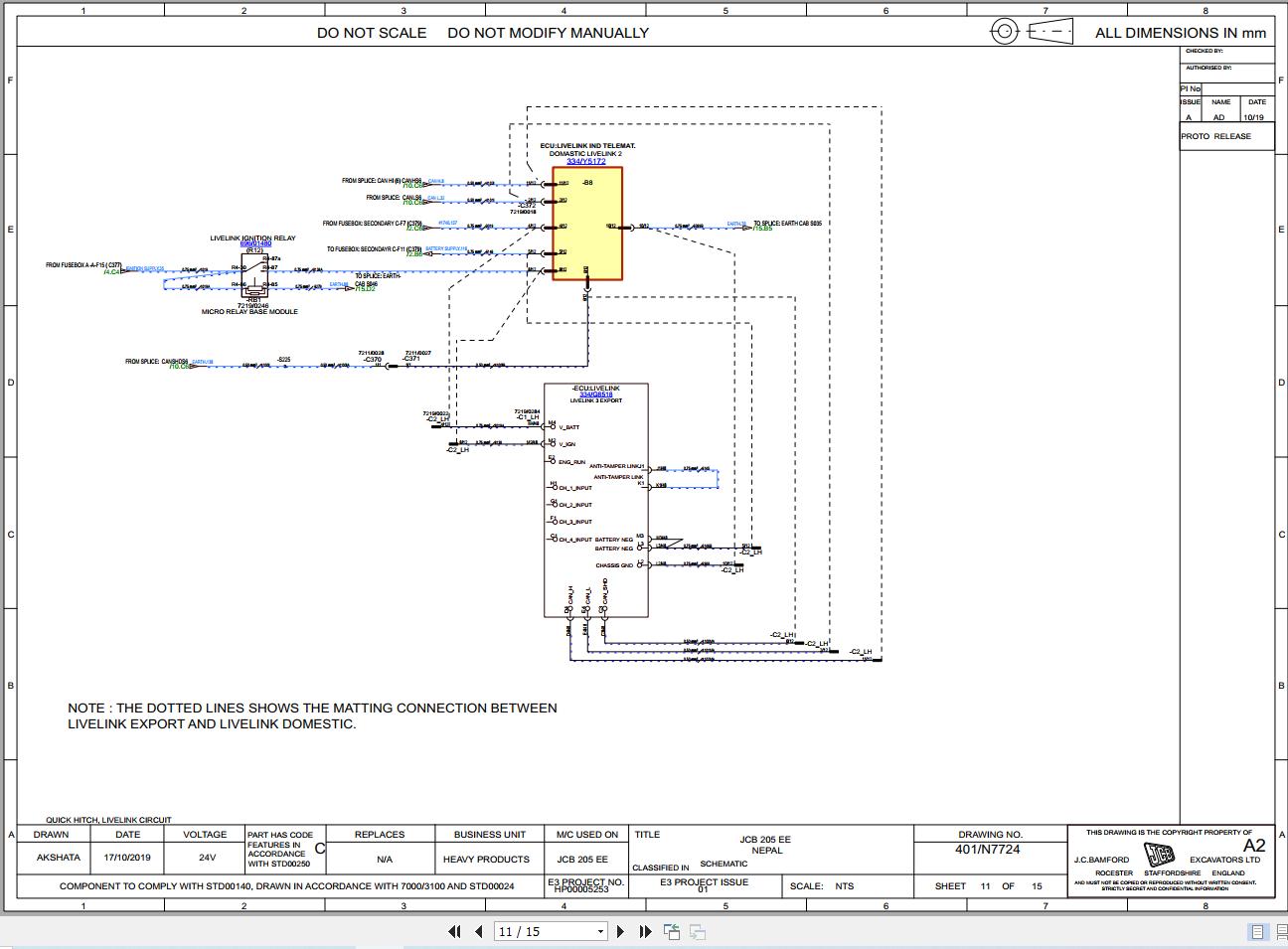Go to the next page
This screenshot has height=949, width=1288.
pos(621,931)
